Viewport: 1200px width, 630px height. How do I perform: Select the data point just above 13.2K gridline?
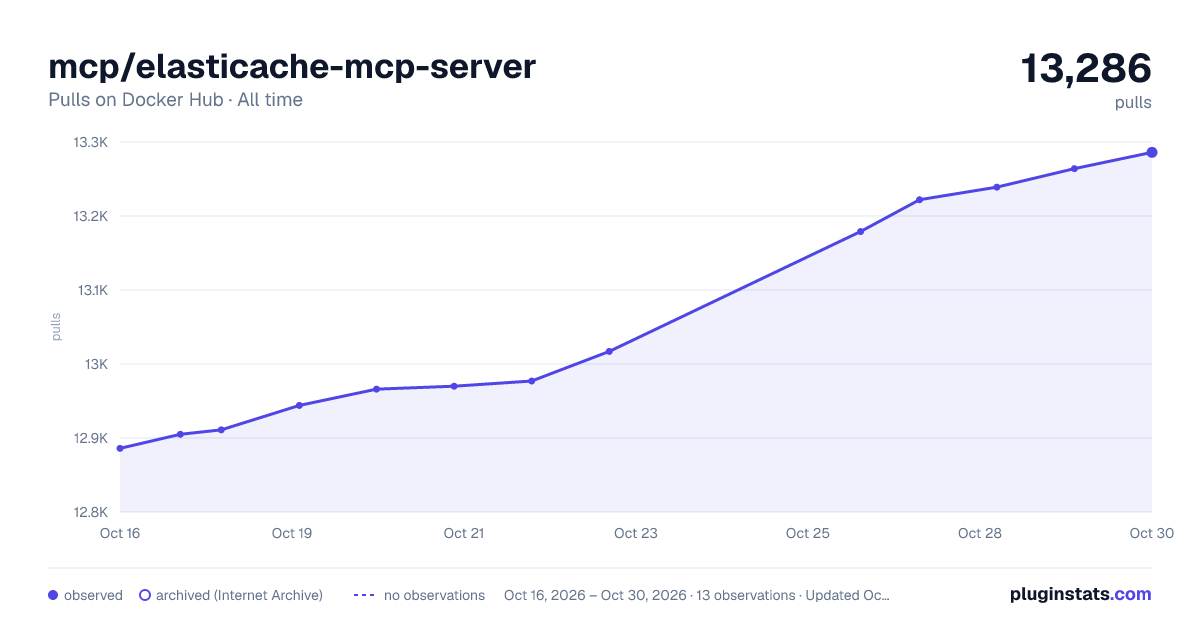click(919, 199)
